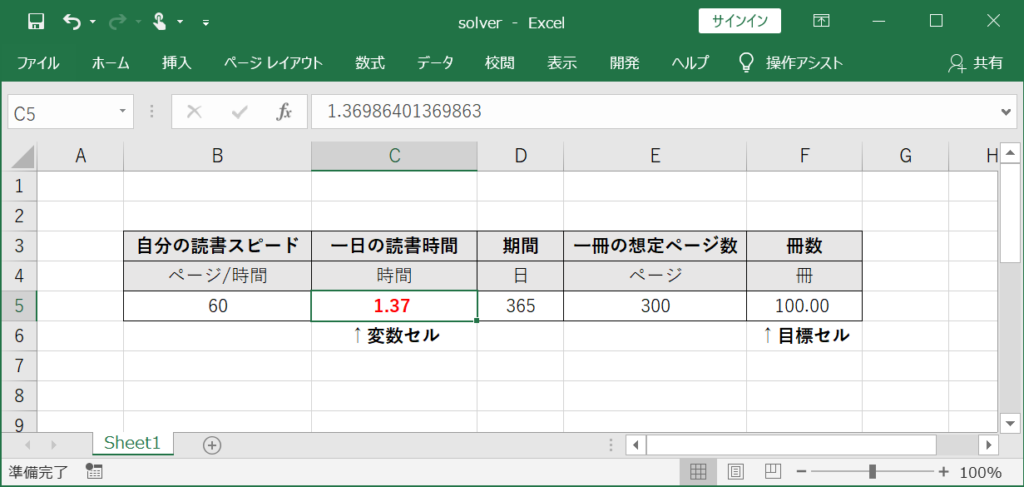
Task: Click the touch/mouse mode icon
Action: click(159, 21)
